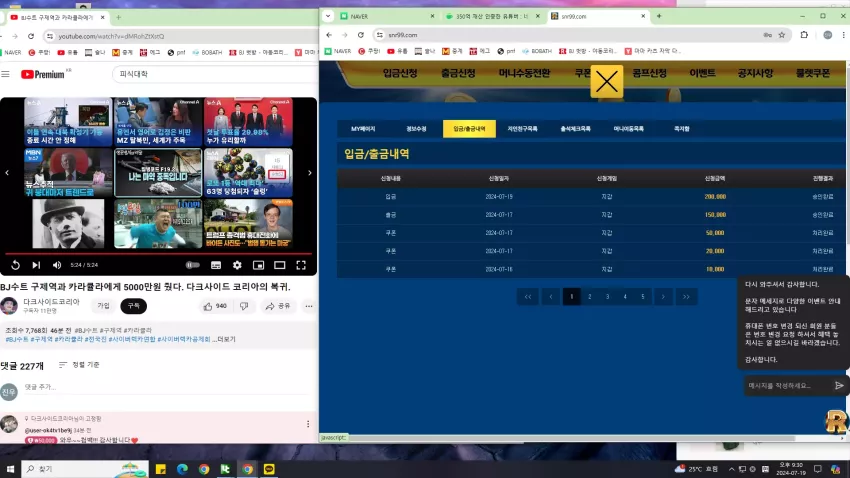Image resolution: width=850 pixels, height=478 pixels.
Task: Switch to the 정보수정 tab
Action: pos(416,129)
